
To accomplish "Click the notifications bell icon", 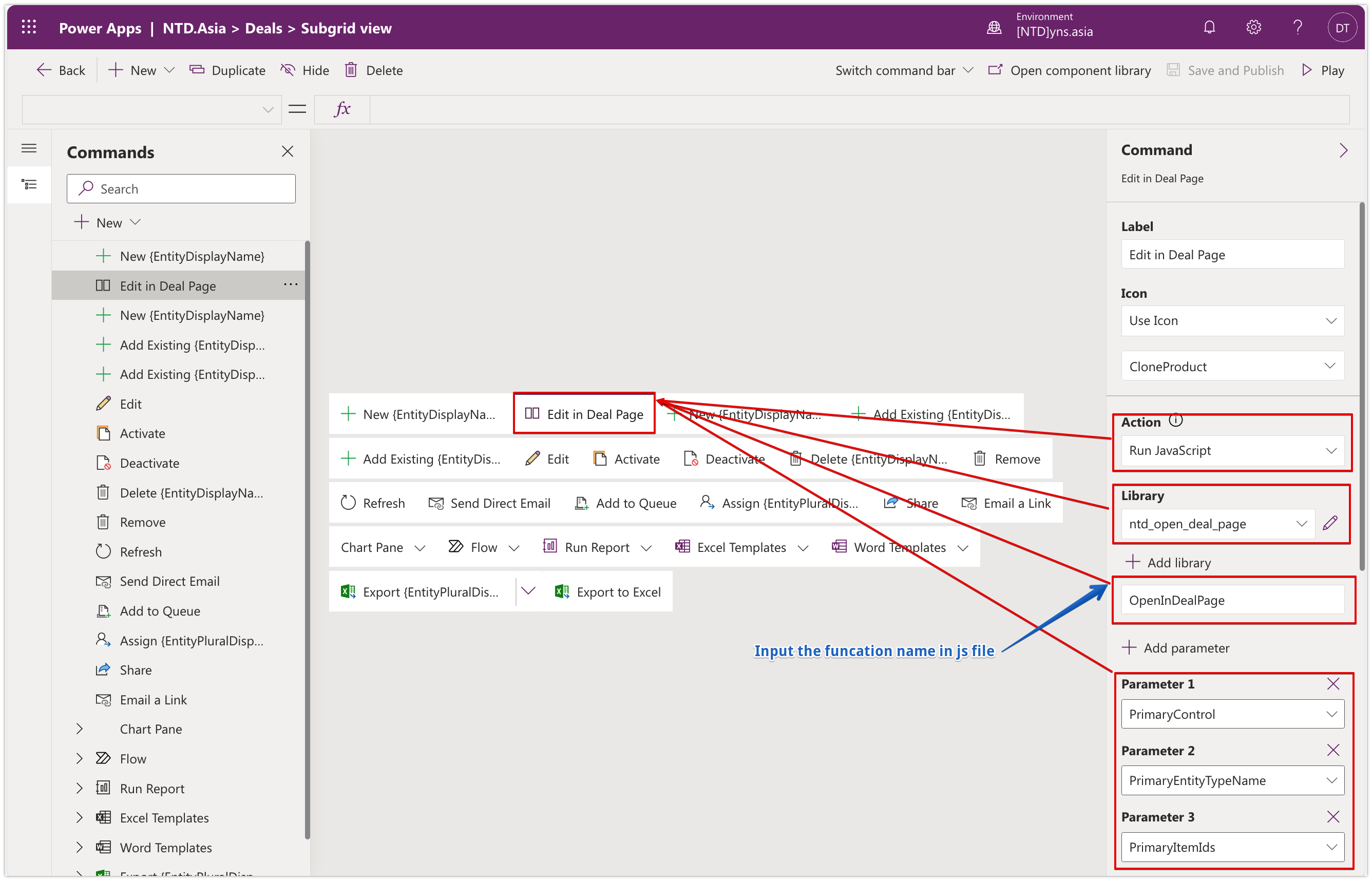I will pyautogui.click(x=1209, y=27).
